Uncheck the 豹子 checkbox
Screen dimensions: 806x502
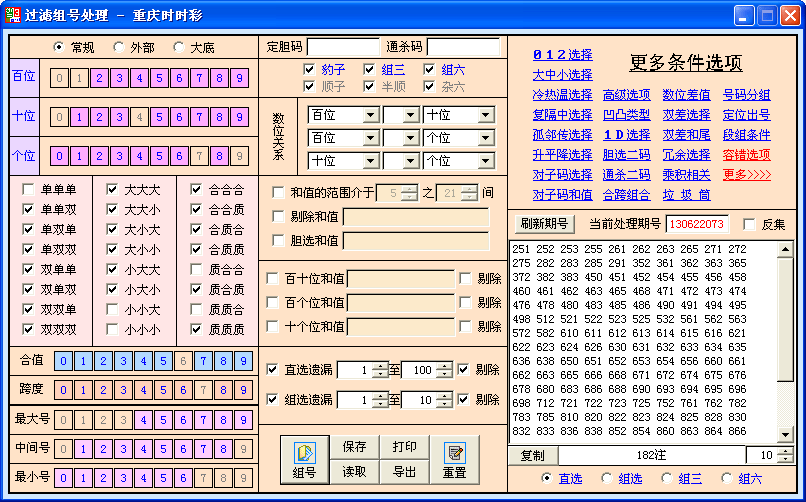coord(310,69)
